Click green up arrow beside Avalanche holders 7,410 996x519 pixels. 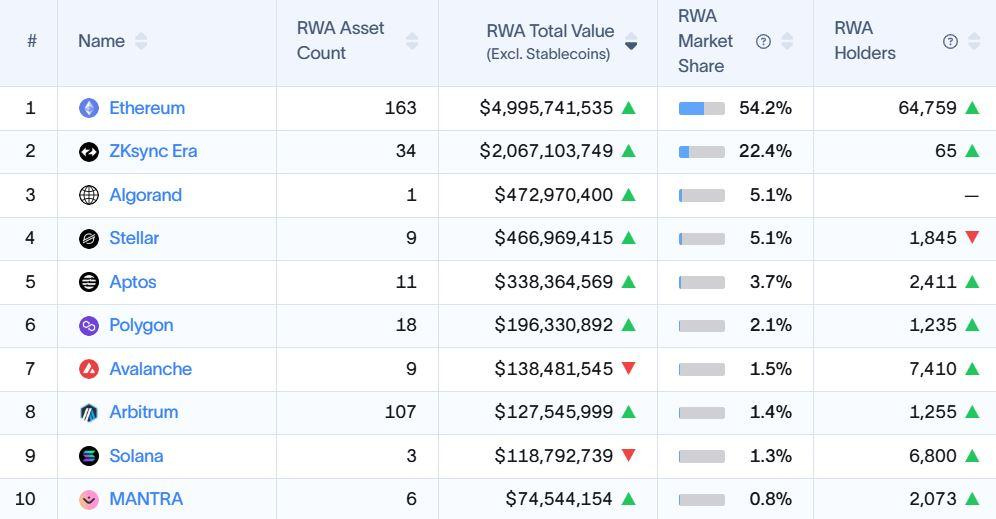(x=972, y=368)
